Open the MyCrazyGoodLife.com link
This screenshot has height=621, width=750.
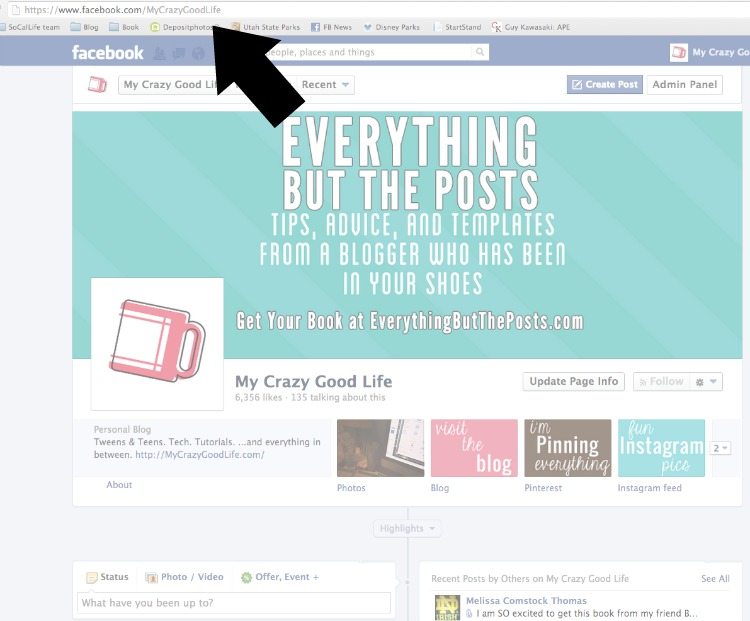coord(200,455)
